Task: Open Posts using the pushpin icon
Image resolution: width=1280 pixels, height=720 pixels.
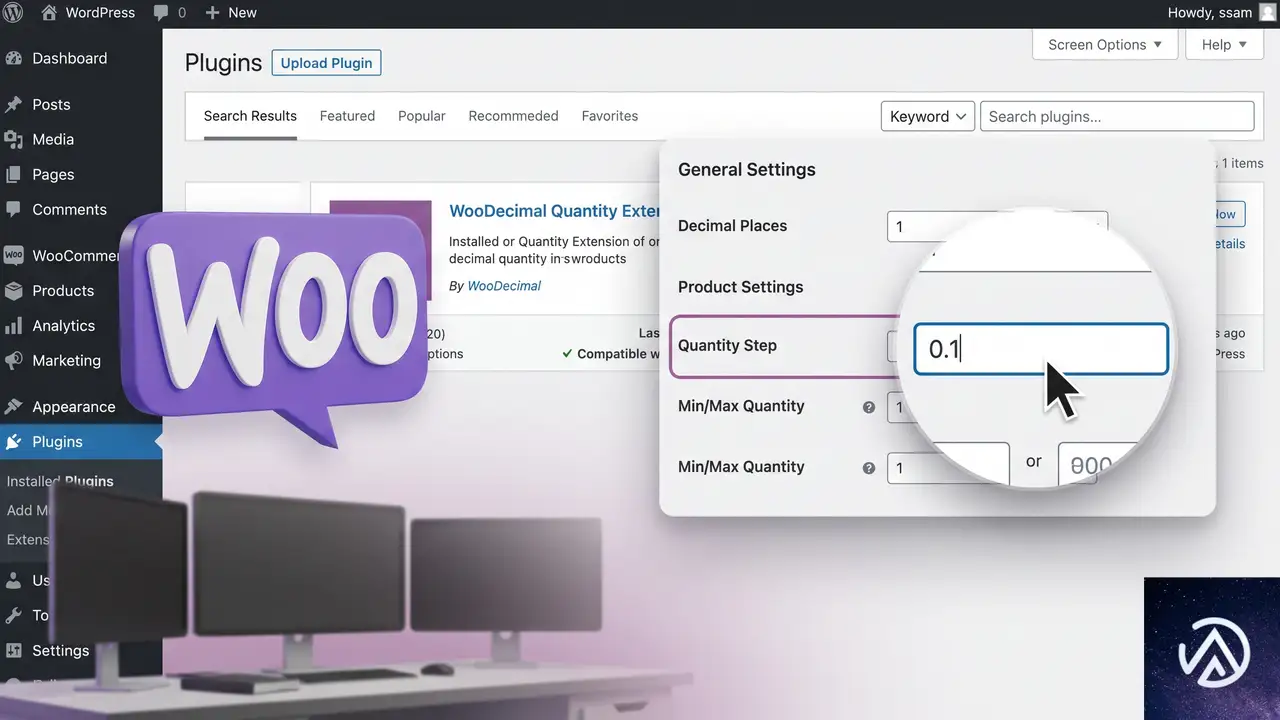Action: tap(14, 104)
